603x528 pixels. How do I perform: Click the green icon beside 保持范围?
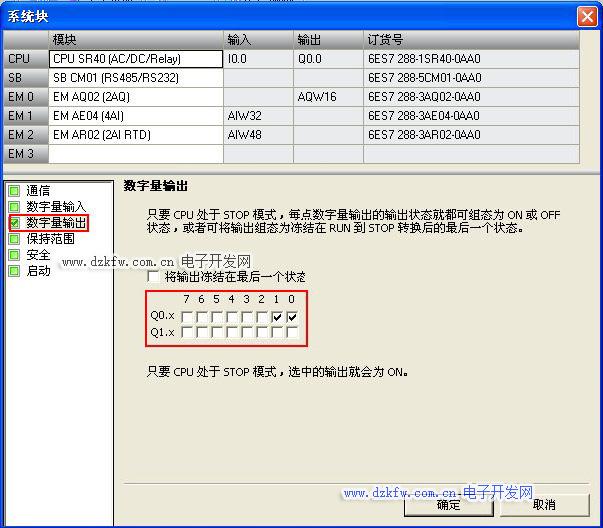14,239
